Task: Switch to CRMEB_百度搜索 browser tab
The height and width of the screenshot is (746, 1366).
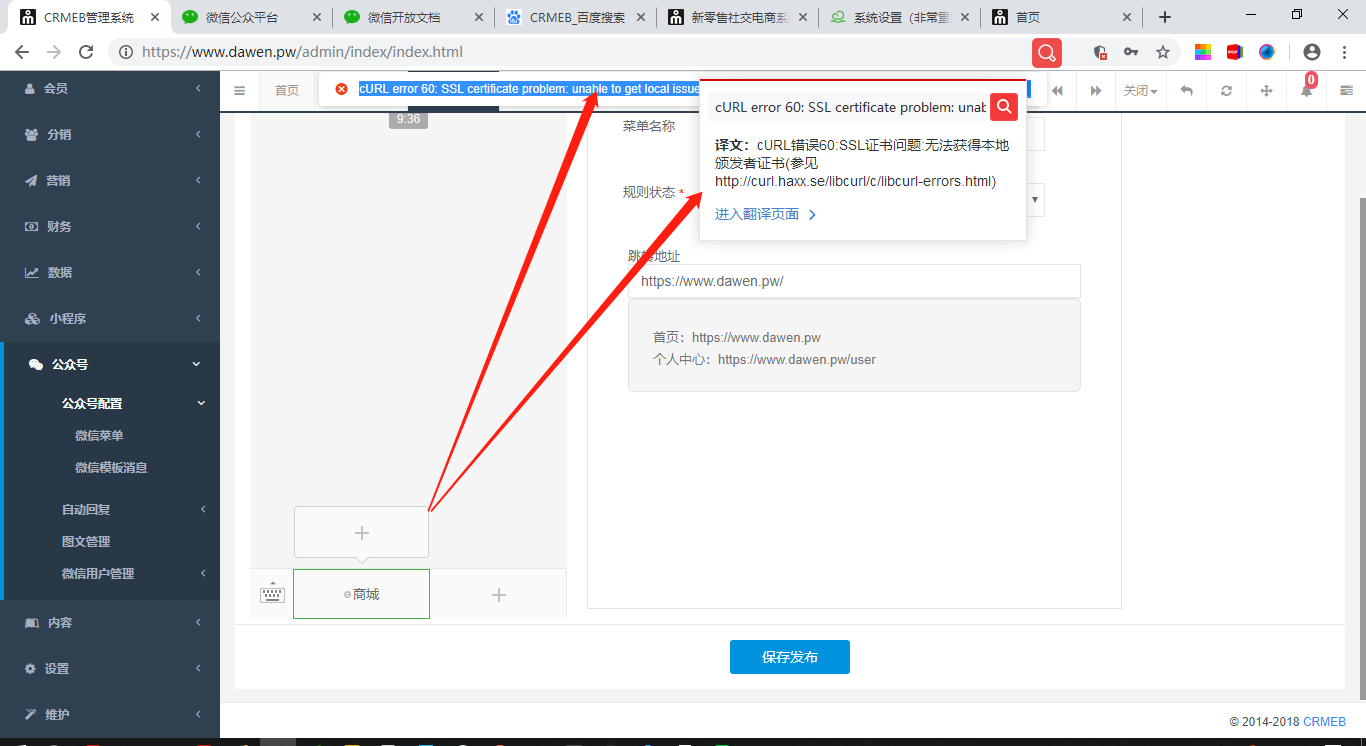Action: [x=575, y=17]
